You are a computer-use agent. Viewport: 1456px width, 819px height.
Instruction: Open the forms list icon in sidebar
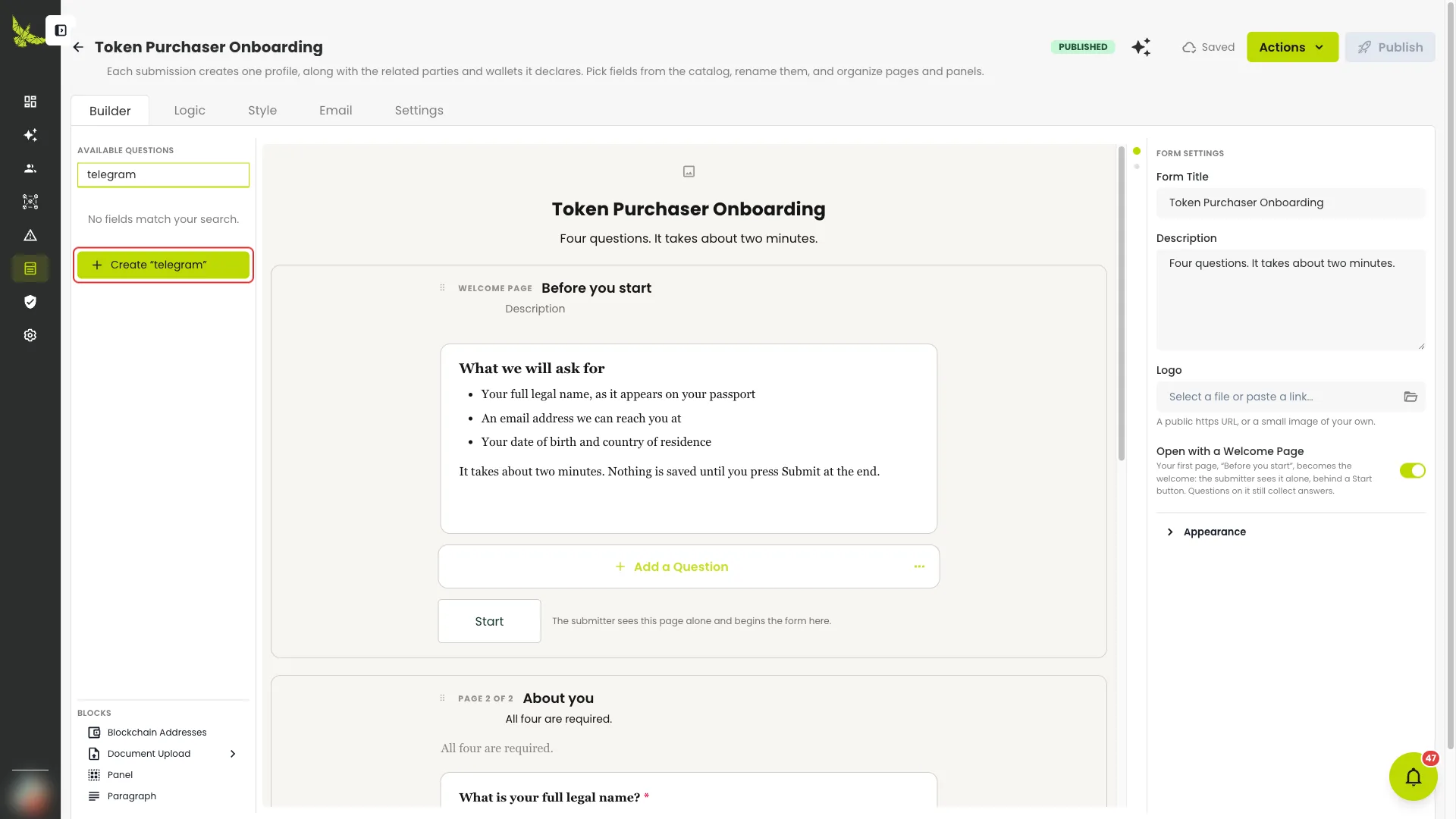tap(30, 268)
